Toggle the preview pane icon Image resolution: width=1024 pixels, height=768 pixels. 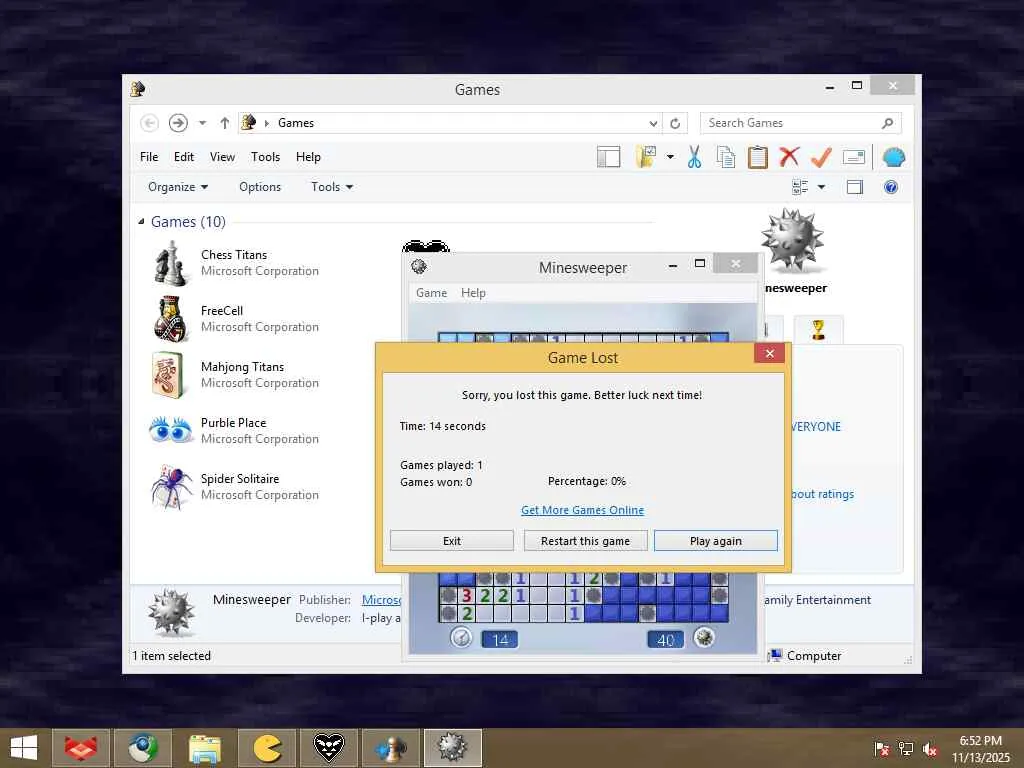[x=855, y=187]
